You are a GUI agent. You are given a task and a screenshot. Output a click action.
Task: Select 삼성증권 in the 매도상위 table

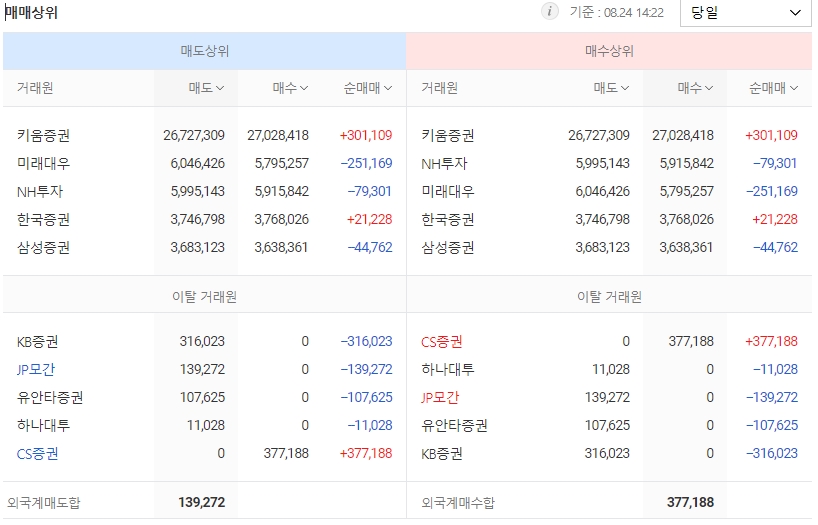43,247
